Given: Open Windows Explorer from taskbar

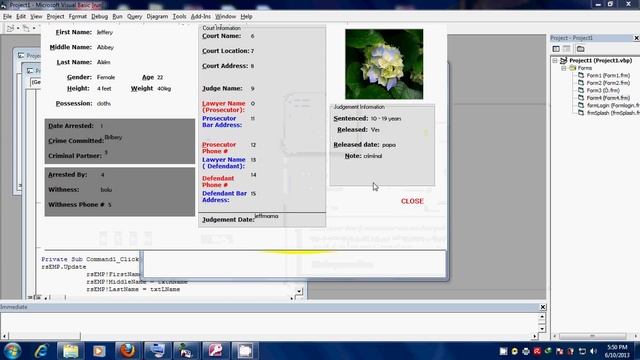Looking at the screenshot, I should click(x=71, y=351).
